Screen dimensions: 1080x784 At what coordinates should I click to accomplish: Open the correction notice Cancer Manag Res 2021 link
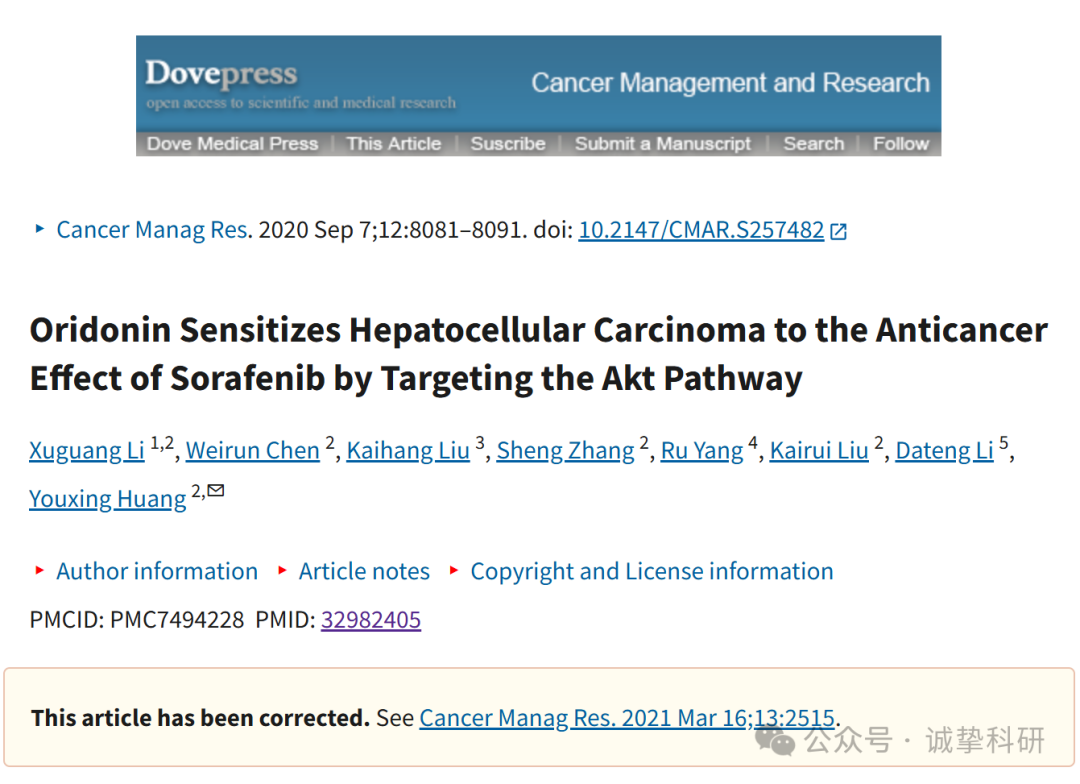[x=627, y=719]
